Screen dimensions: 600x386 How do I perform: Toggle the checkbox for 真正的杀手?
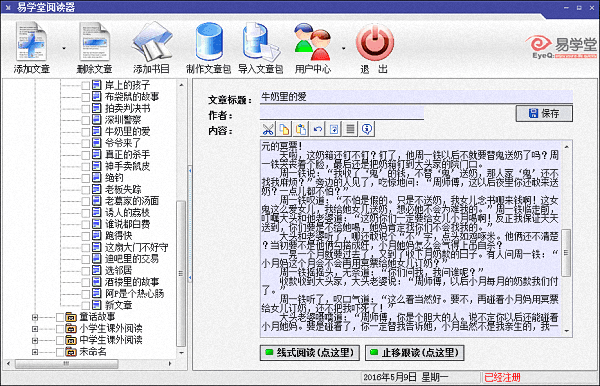point(86,155)
